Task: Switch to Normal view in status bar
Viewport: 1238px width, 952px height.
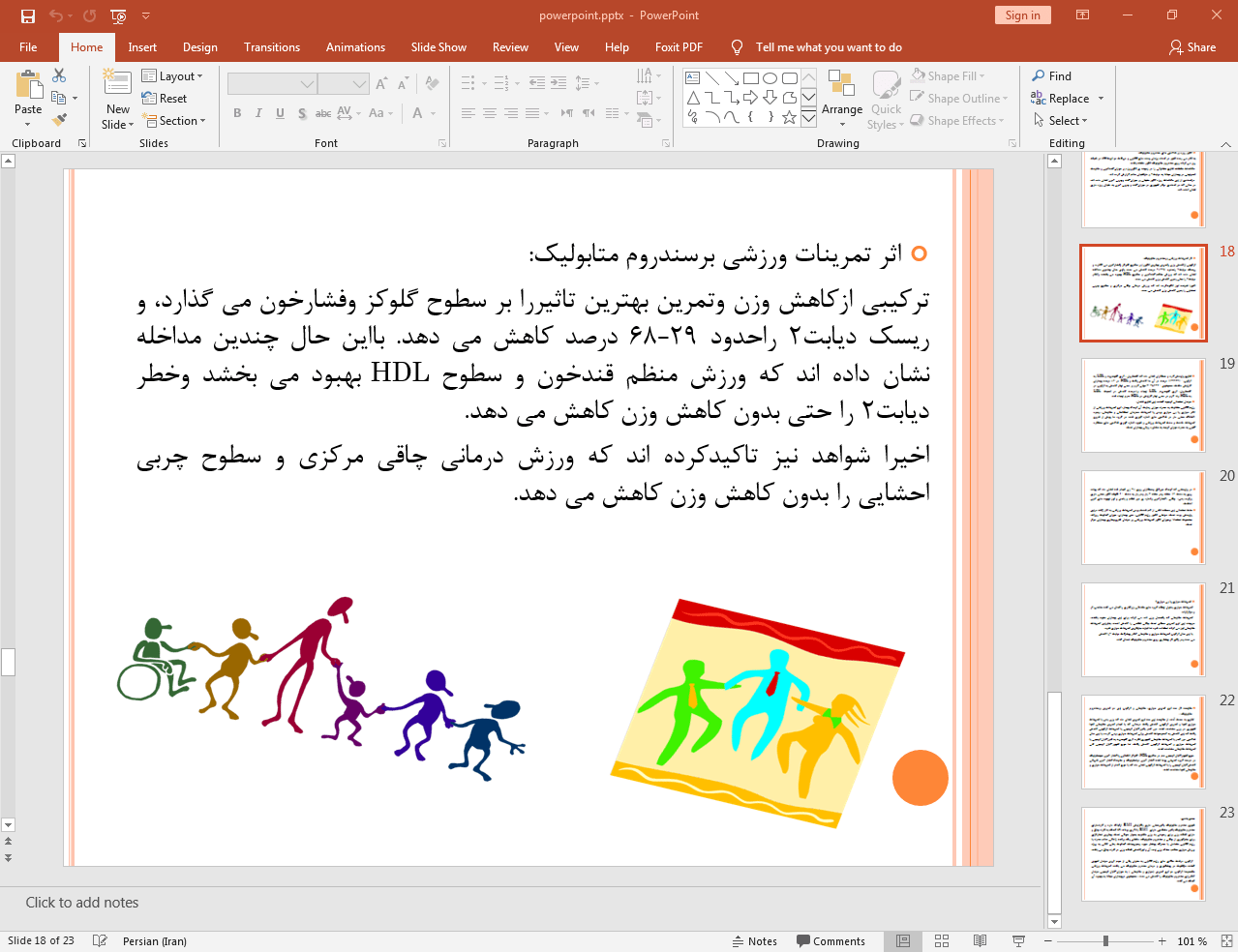Action: (x=903, y=941)
